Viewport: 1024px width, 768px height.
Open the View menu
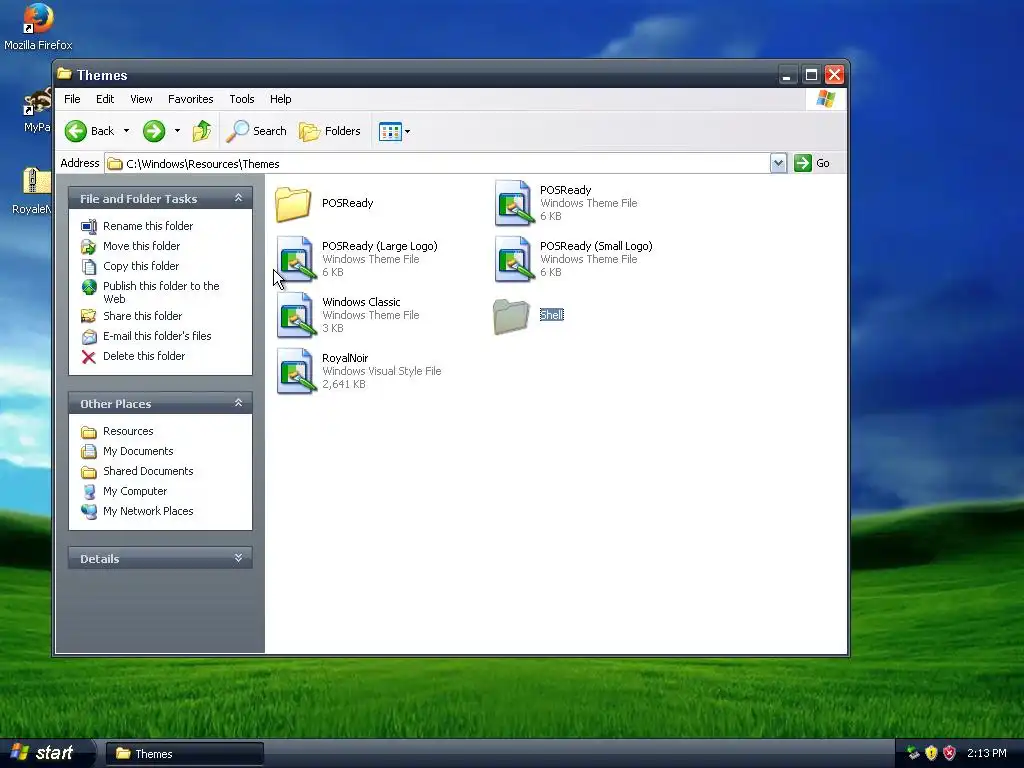[141, 99]
